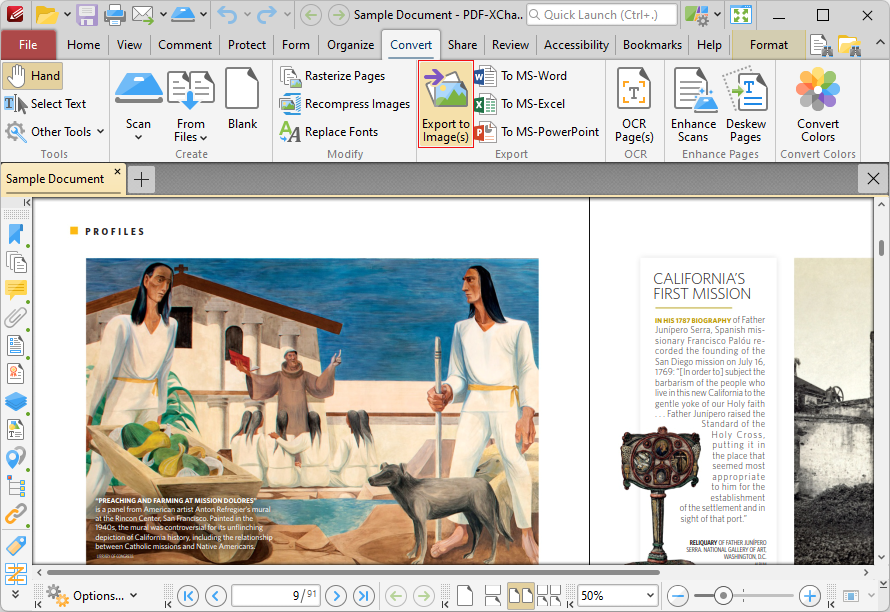This screenshot has height=612, width=890.
Task: Export To MS-PowerPoint
Action: [538, 132]
